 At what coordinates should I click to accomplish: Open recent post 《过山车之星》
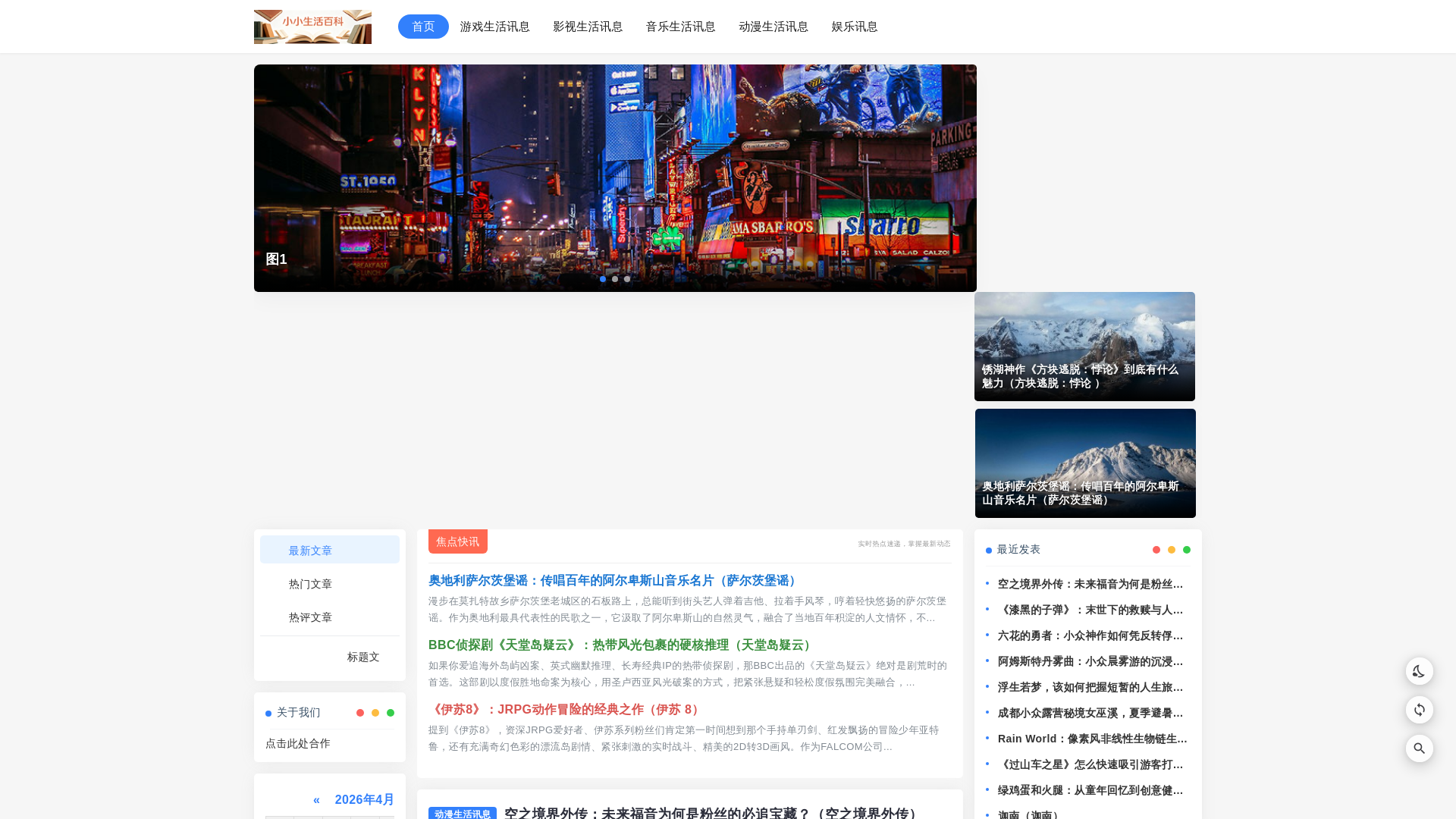(x=1090, y=764)
